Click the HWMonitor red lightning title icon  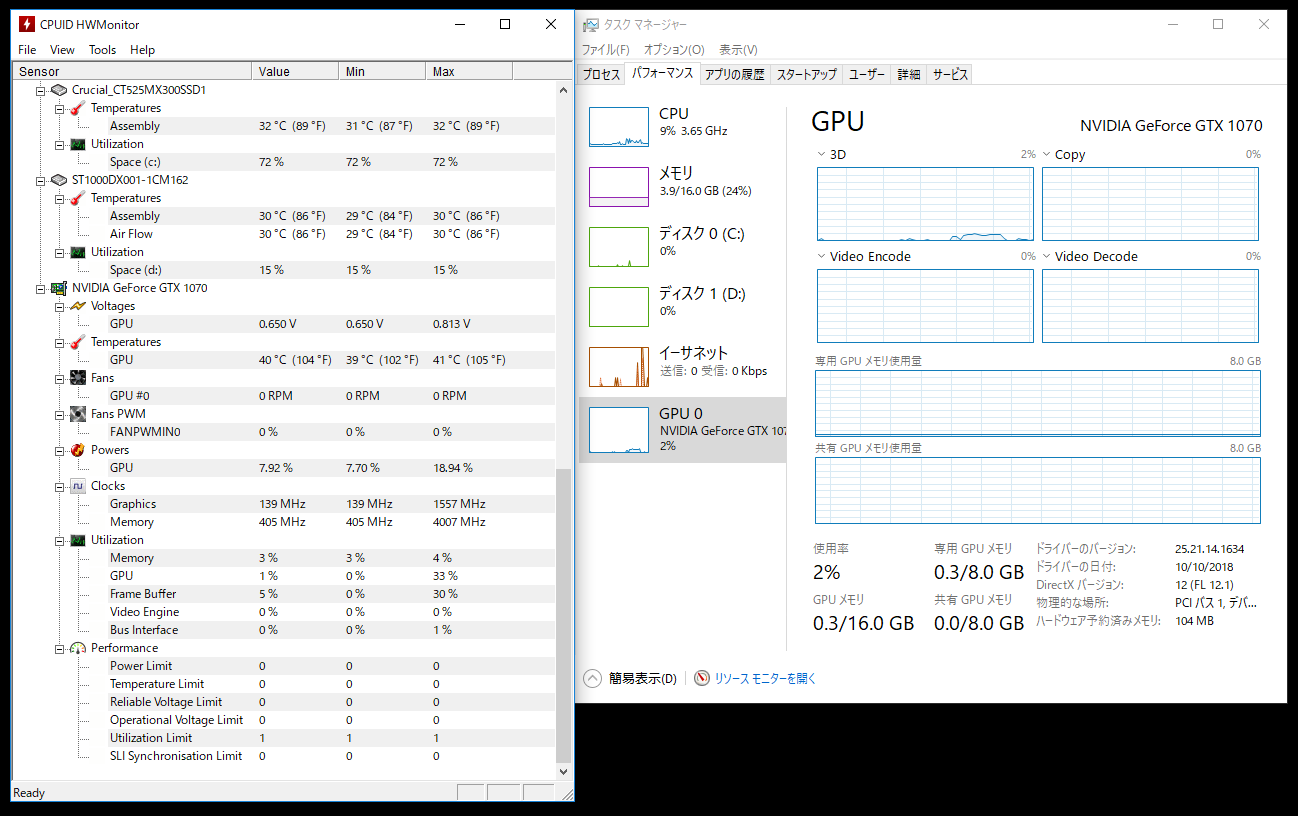click(x=26, y=24)
